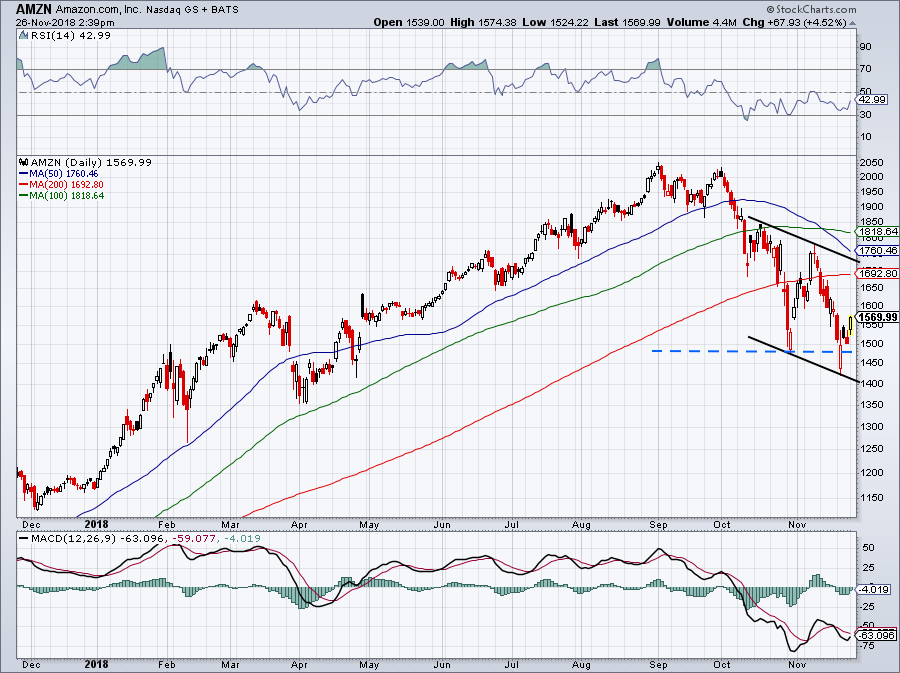Click the Nasdaq GS + BATS exchange label
This screenshot has width=900, height=673.
point(192,10)
